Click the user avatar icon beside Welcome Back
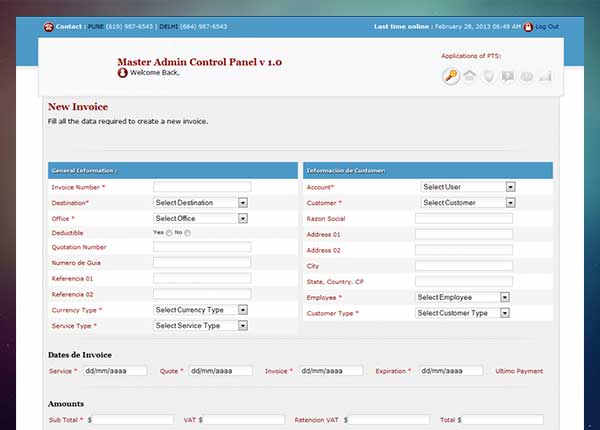This screenshot has width=600, height=430. click(x=122, y=73)
